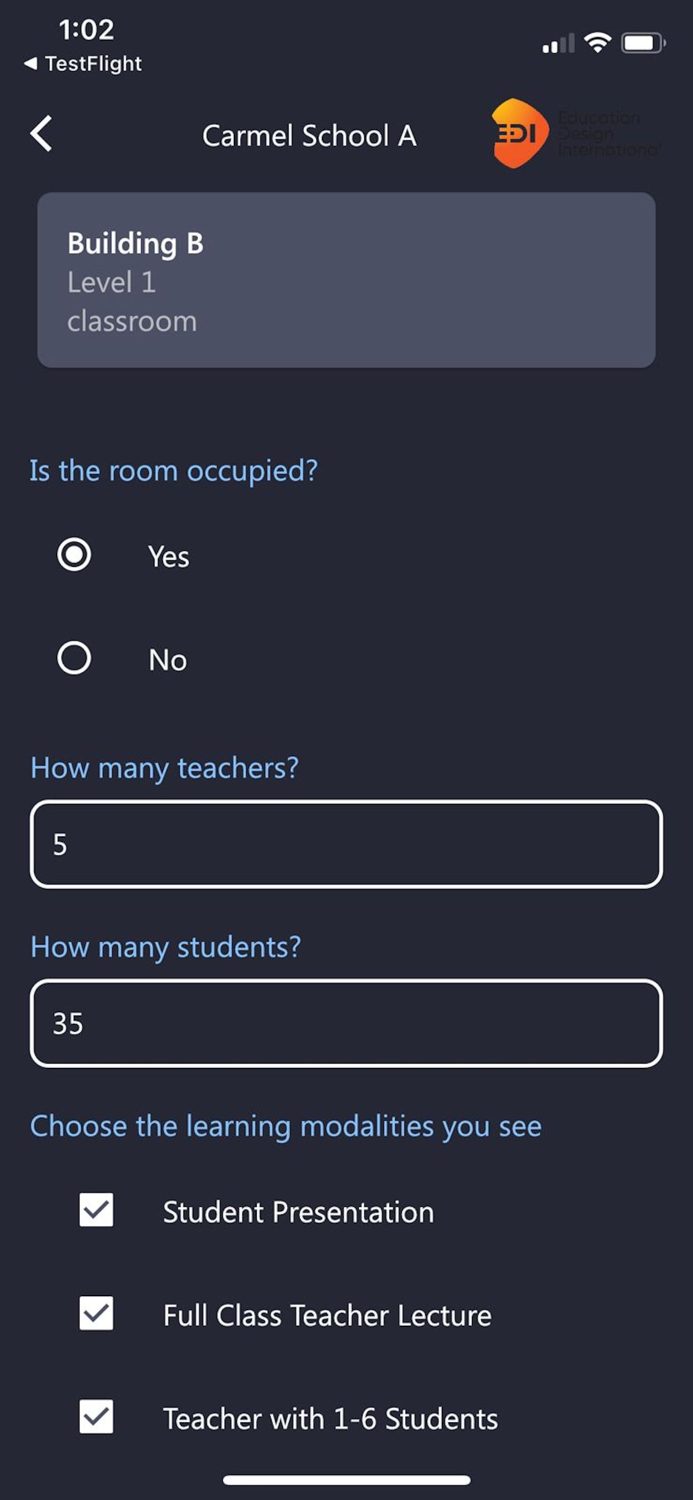This screenshot has width=693, height=1500.
Task: Select the Yes radio button
Action: pyautogui.click(x=74, y=555)
